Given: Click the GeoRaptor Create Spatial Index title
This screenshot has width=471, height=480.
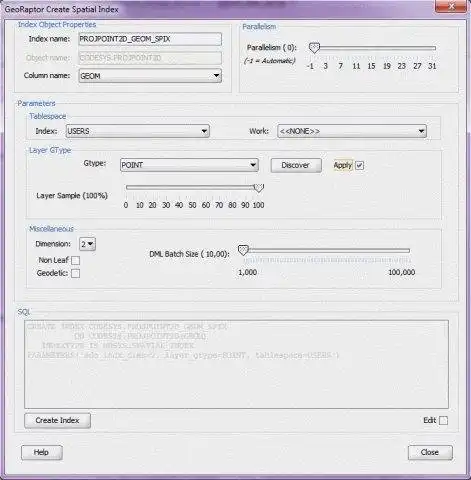Looking at the screenshot, I should coord(62,9).
